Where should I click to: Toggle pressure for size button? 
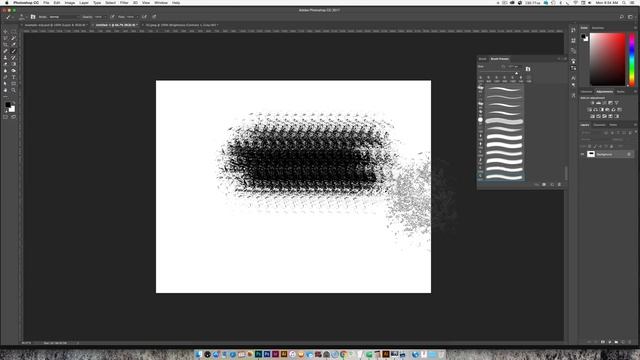(154, 17)
